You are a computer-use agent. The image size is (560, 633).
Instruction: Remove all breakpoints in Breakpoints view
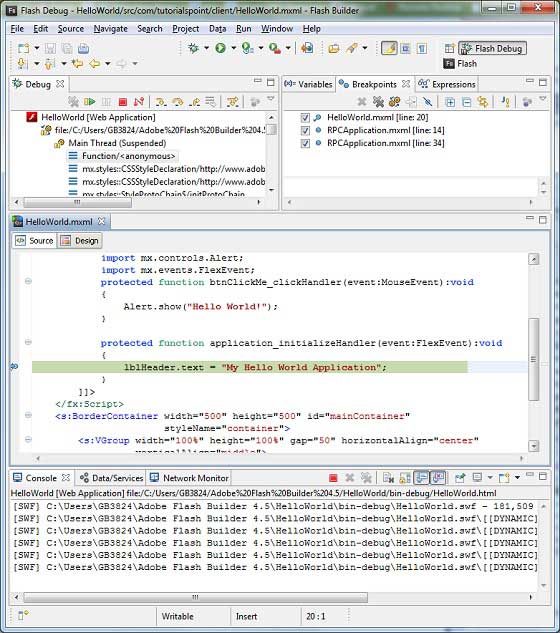click(378, 102)
